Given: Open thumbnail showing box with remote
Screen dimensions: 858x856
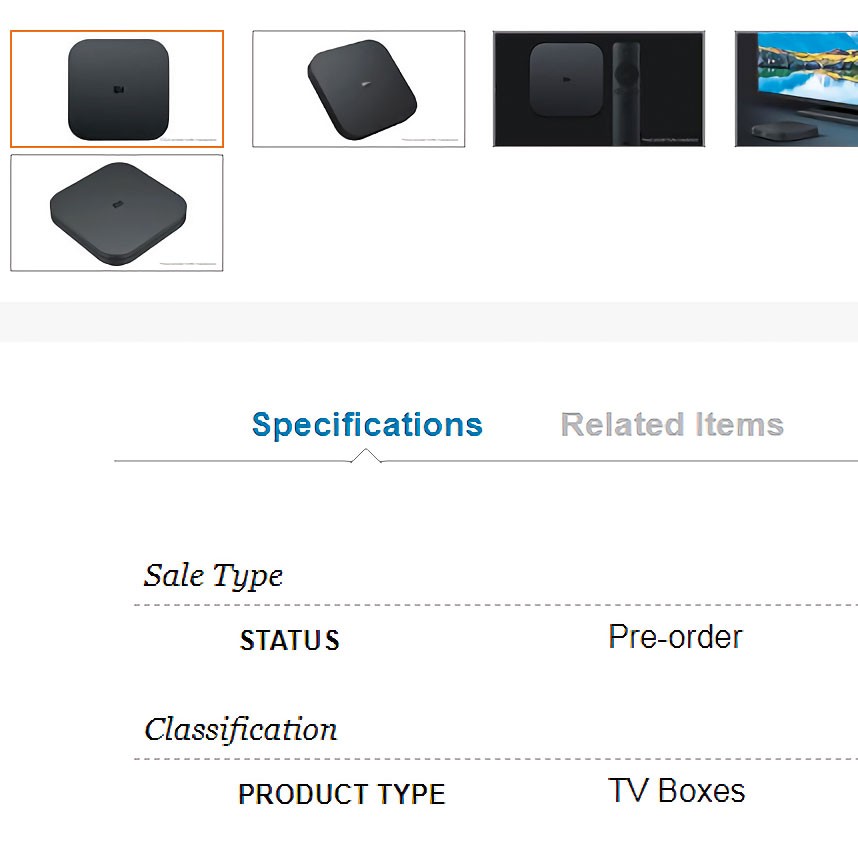Looking at the screenshot, I should click(x=599, y=89).
